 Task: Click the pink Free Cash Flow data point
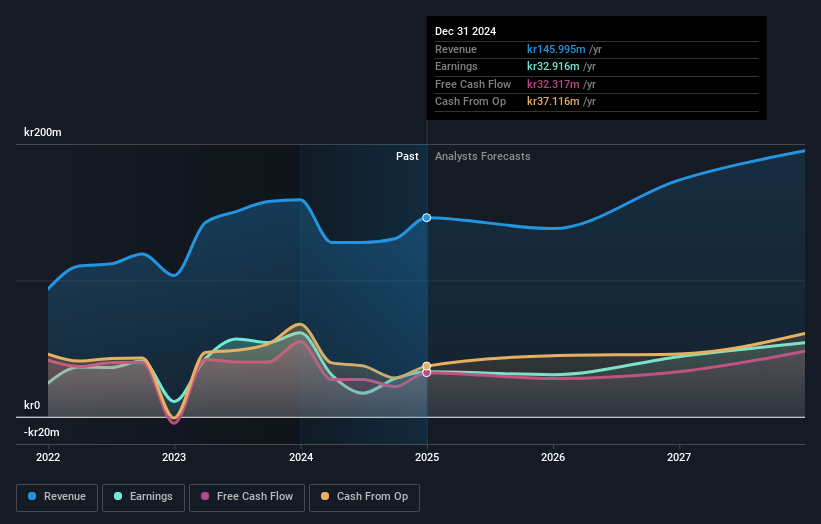click(427, 373)
